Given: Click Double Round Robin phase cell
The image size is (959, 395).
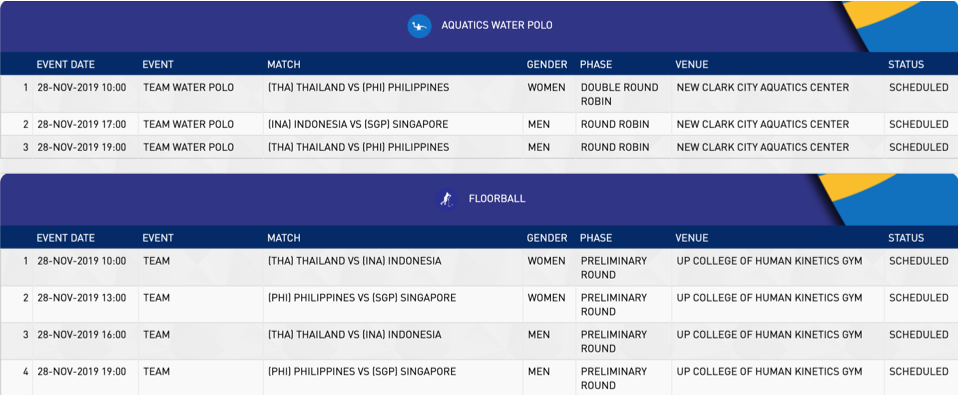Looking at the screenshot, I should 620,94.
